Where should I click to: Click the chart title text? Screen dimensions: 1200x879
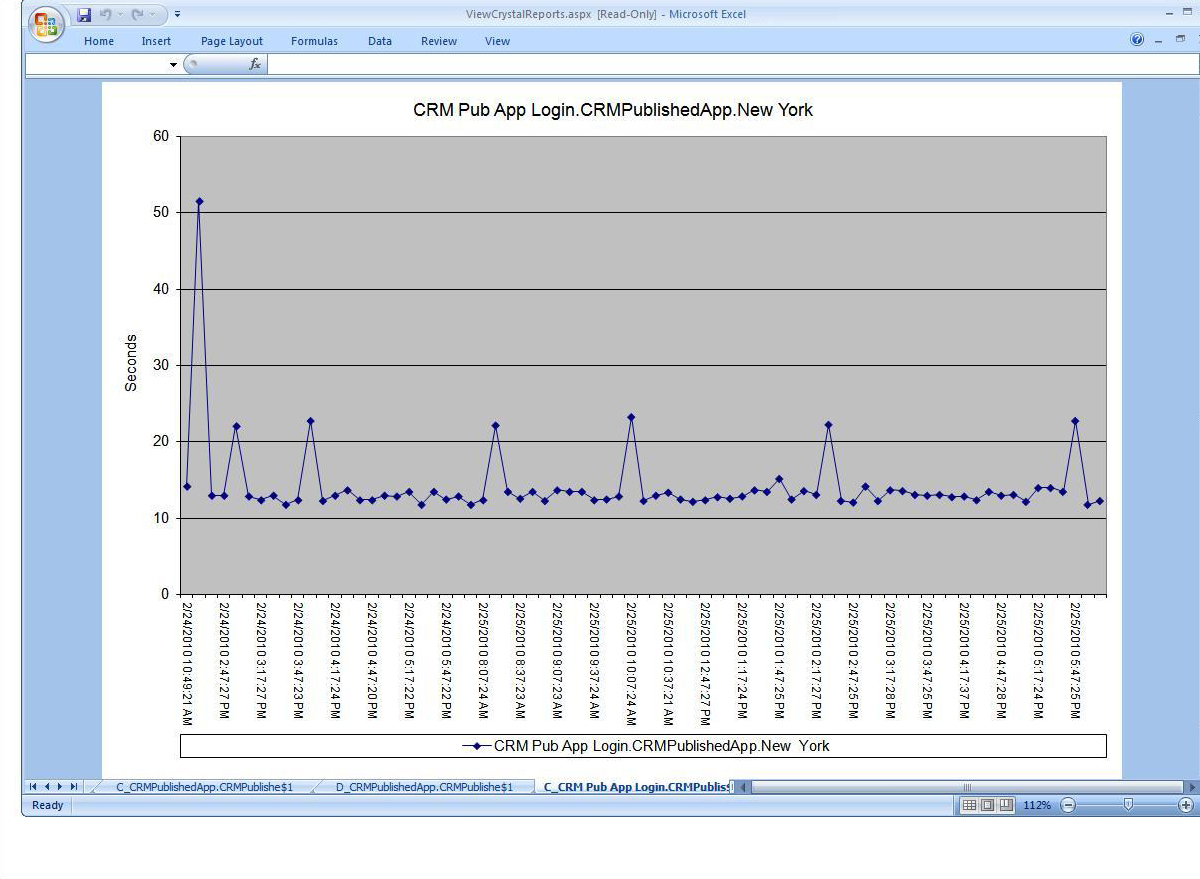(x=613, y=110)
